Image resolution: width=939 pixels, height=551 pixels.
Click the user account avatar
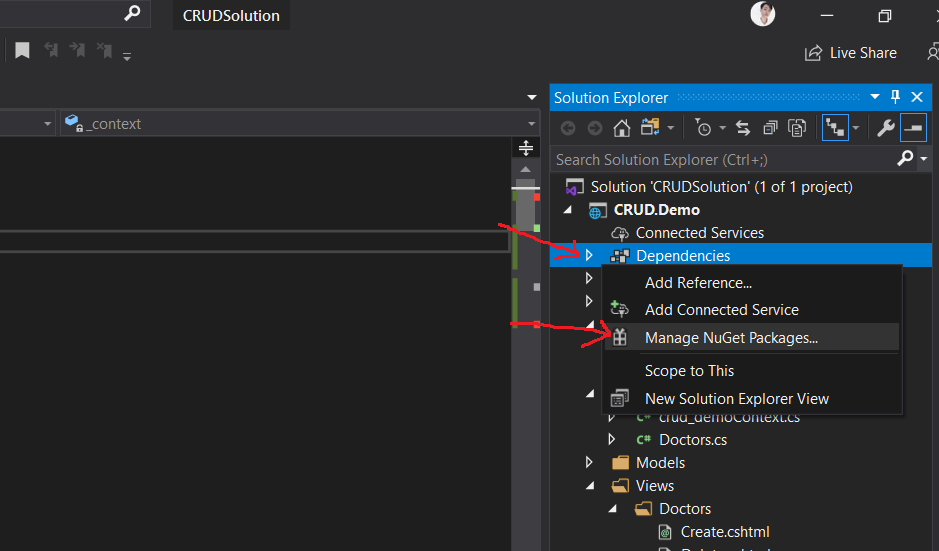tap(762, 14)
